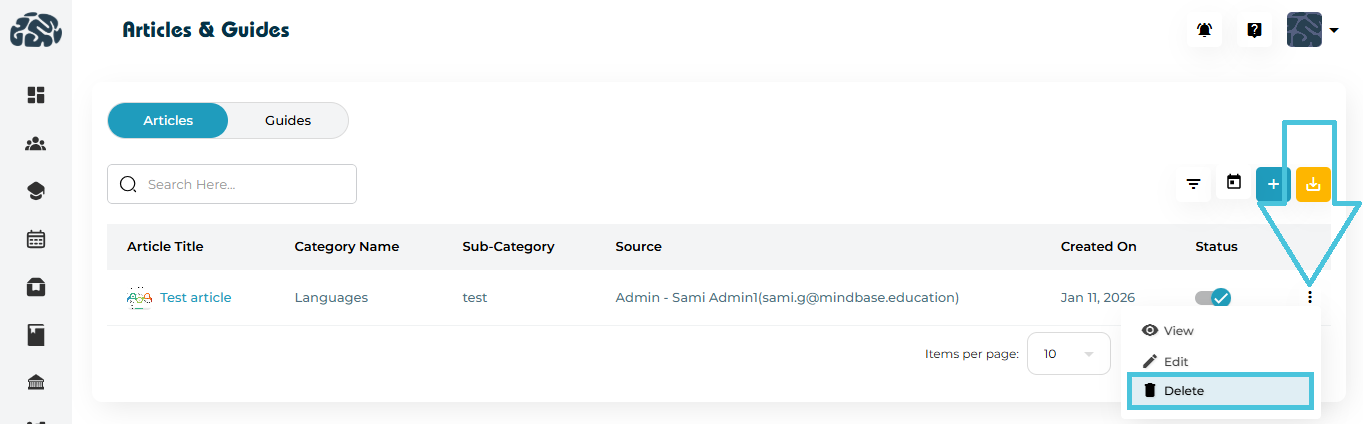This screenshot has height=424, width=1363.
Task: Click the yellow download export button
Action: (x=1313, y=184)
